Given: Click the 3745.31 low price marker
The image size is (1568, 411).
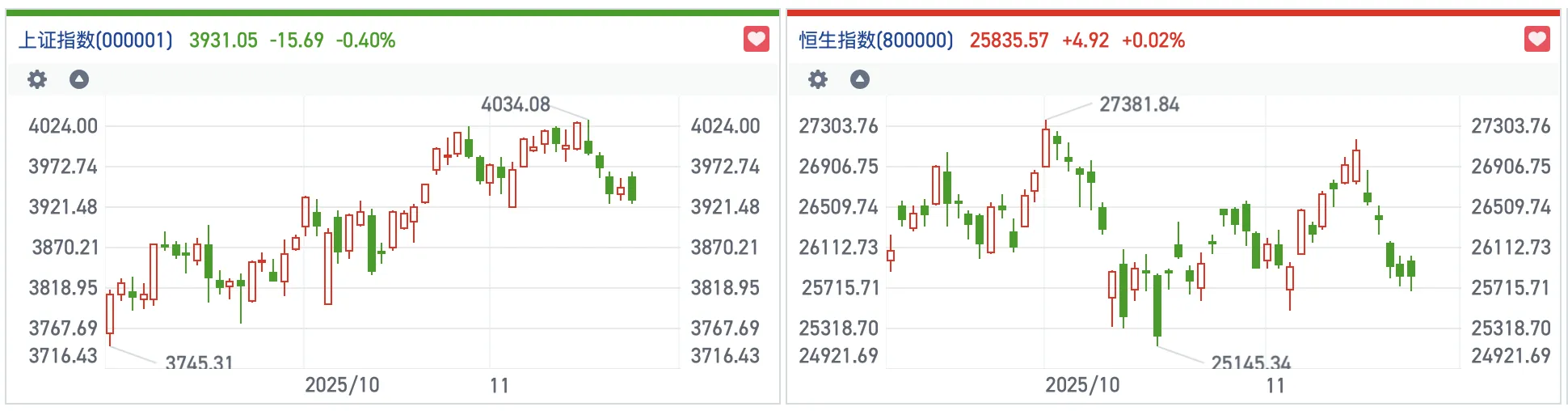Looking at the screenshot, I should coord(199,362).
